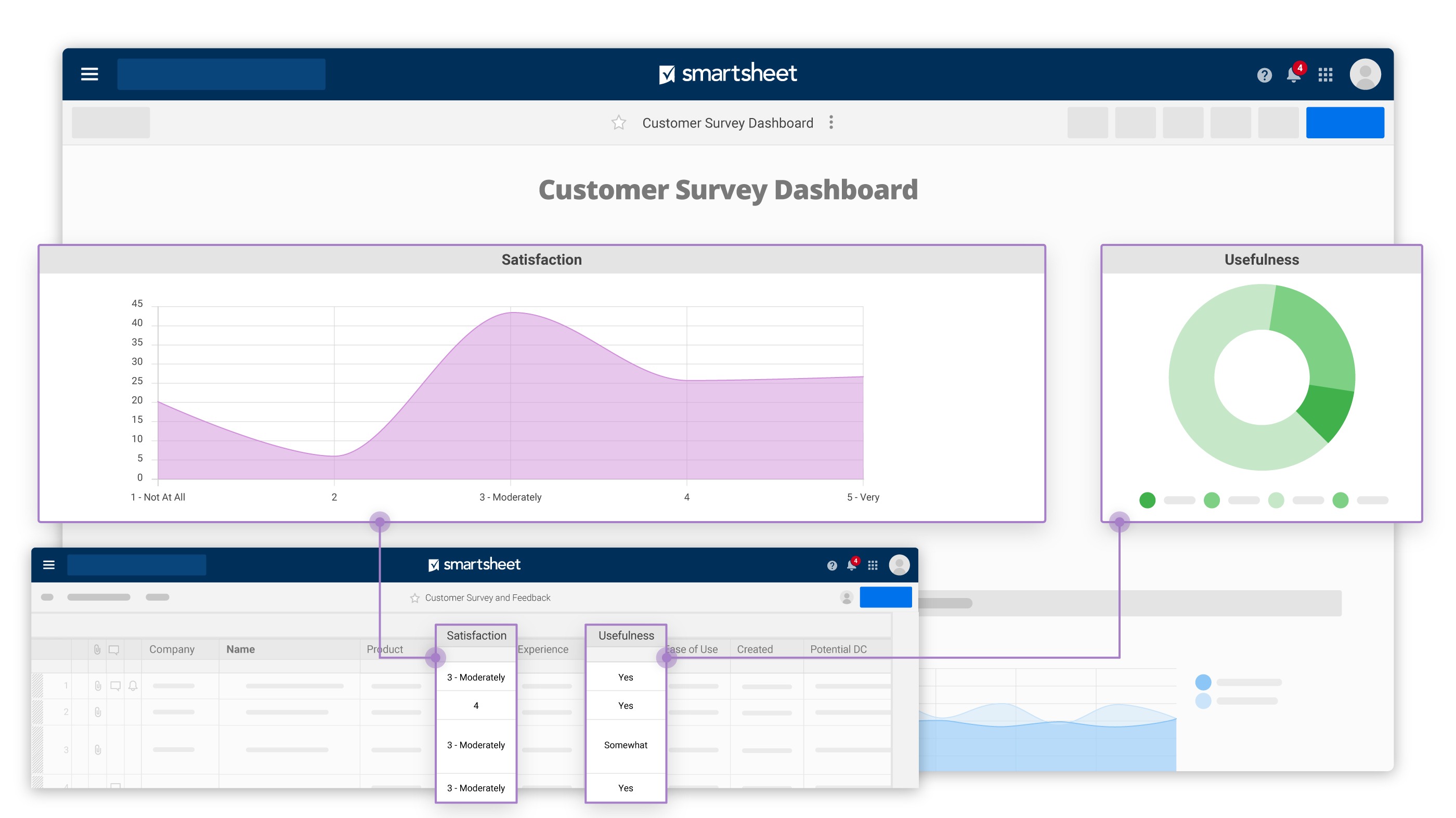This screenshot has width=1456, height=818.
Task: Favorite the Customer Survey Dashboard with star
Action: click(x=618, y=123)
